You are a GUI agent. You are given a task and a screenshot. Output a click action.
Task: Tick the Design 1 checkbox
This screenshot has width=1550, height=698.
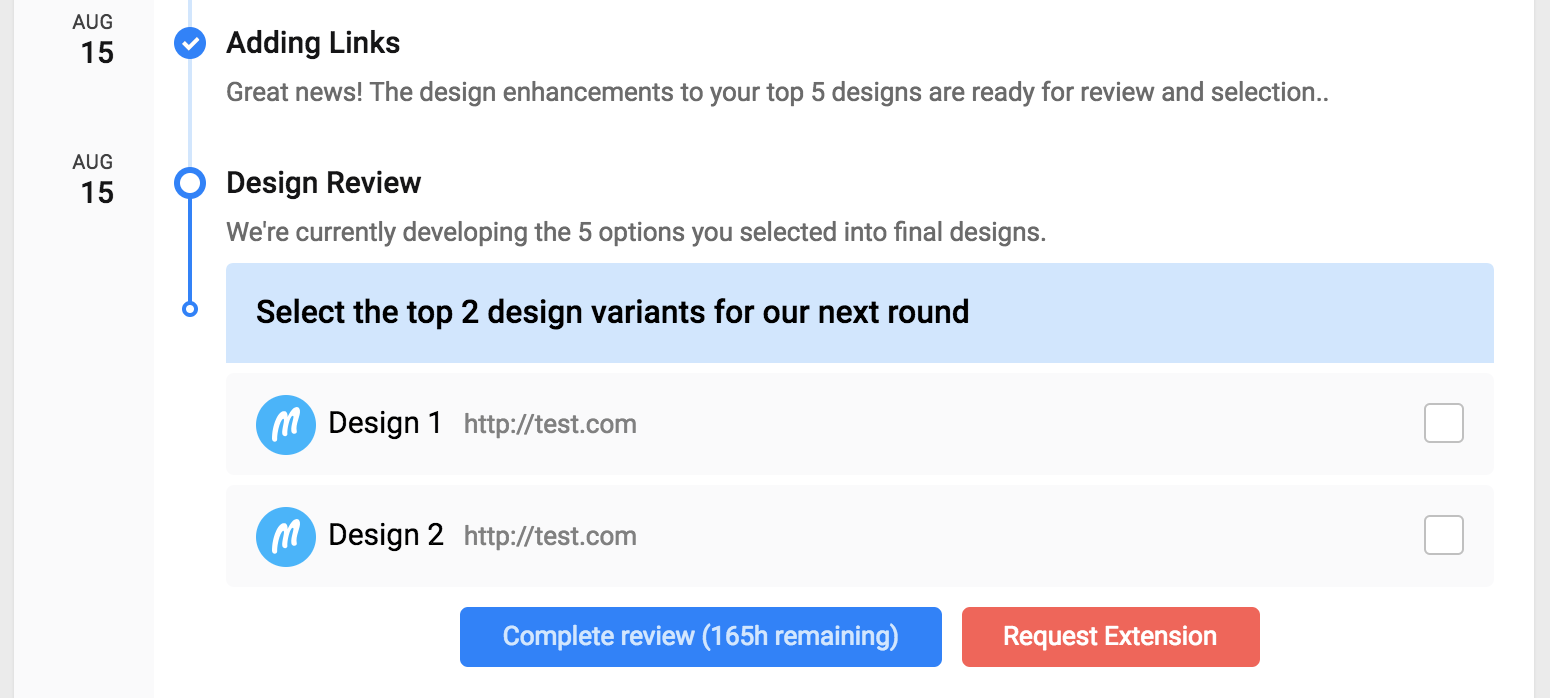pos(1443,423)
